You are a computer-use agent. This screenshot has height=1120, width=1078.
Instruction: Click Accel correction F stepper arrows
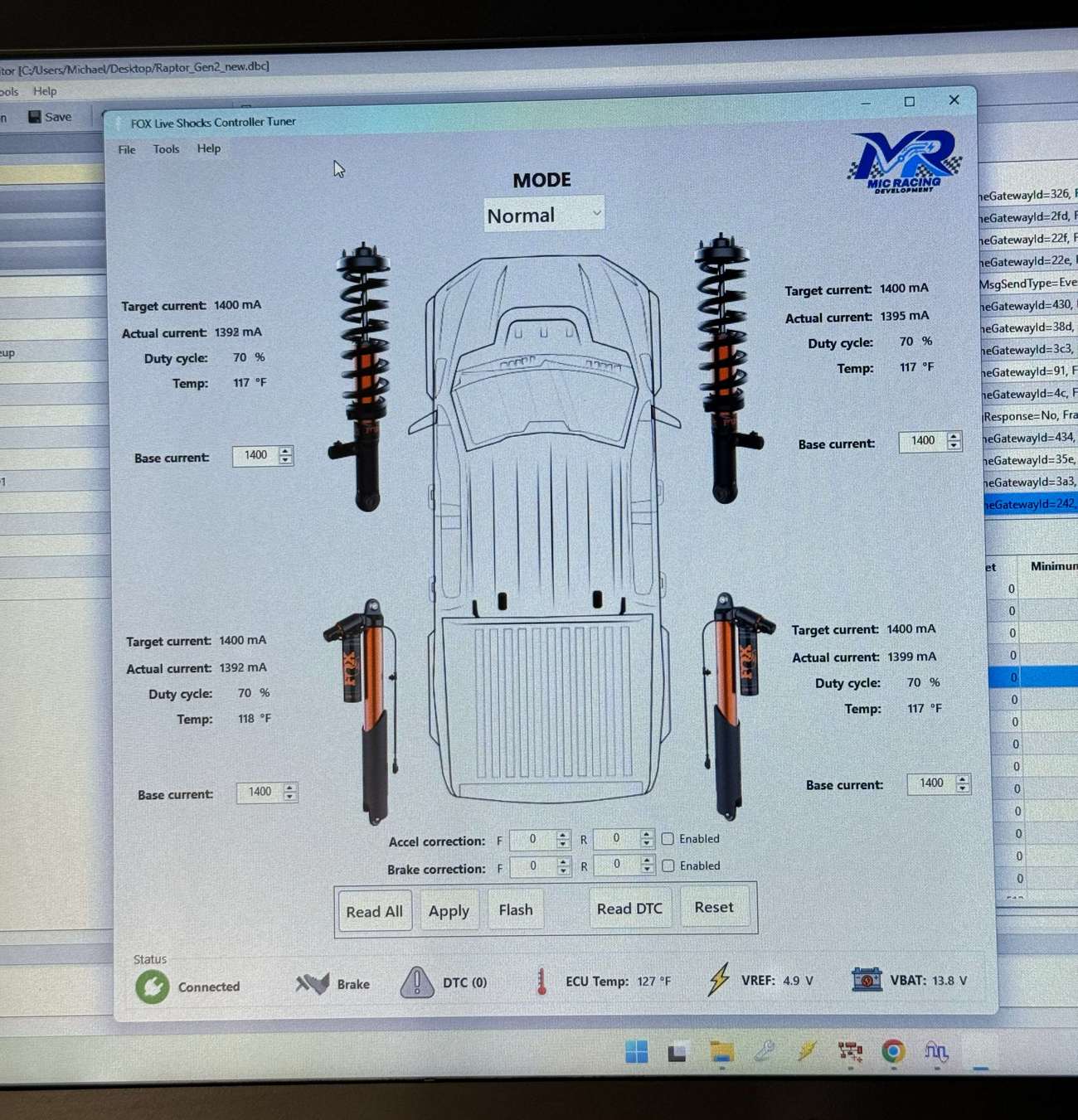(x=563, y=840)
